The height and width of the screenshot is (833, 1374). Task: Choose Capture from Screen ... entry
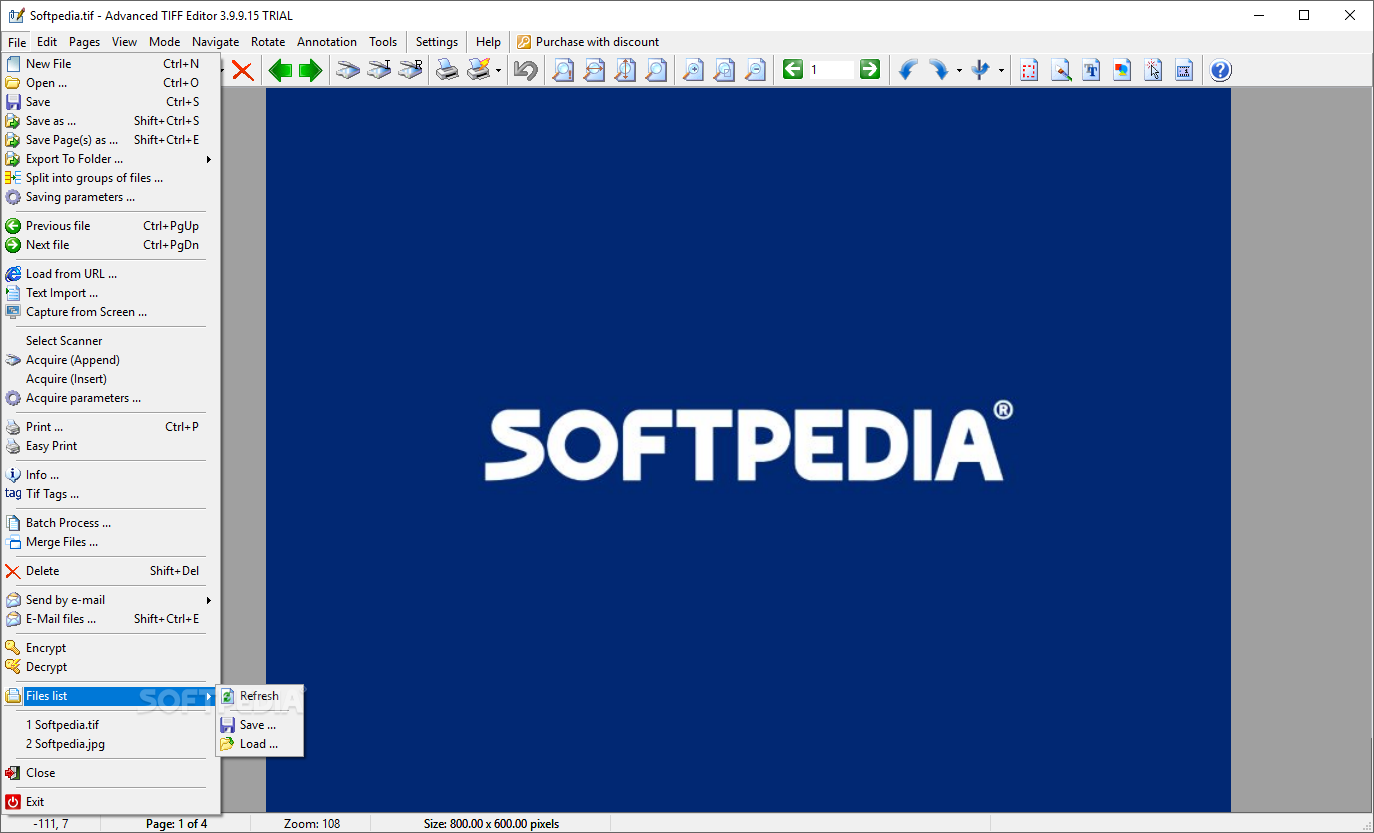111,312
